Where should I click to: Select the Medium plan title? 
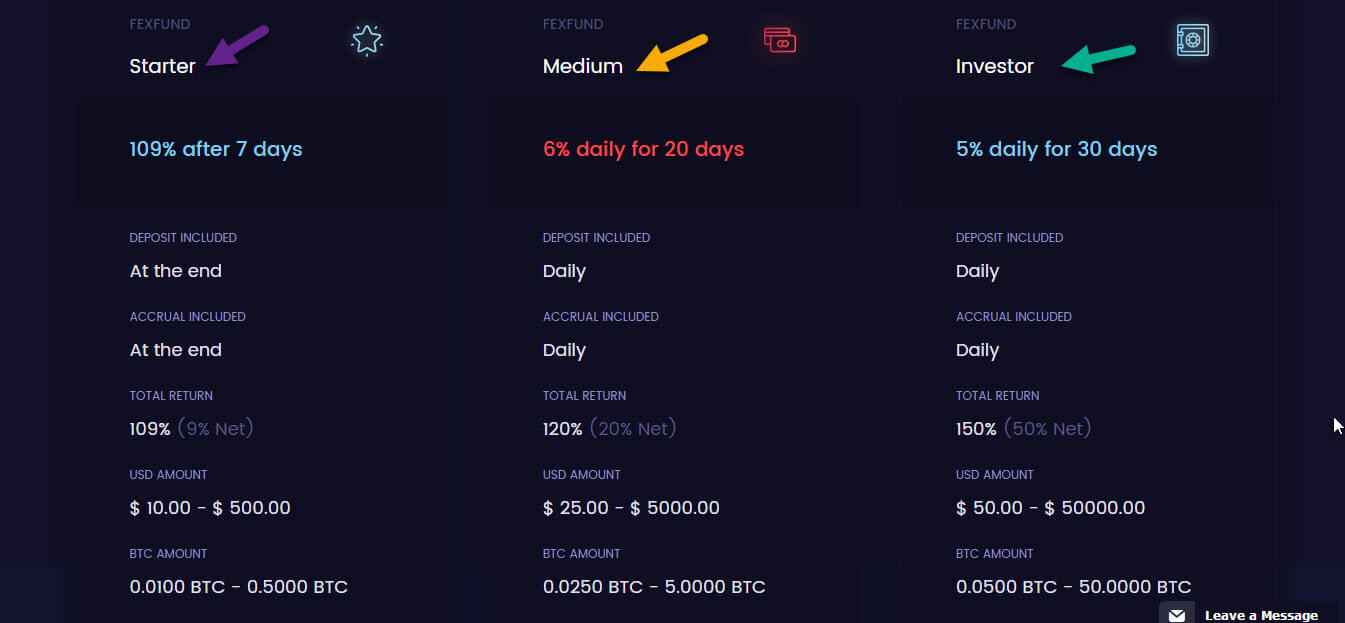click(582, 66)
